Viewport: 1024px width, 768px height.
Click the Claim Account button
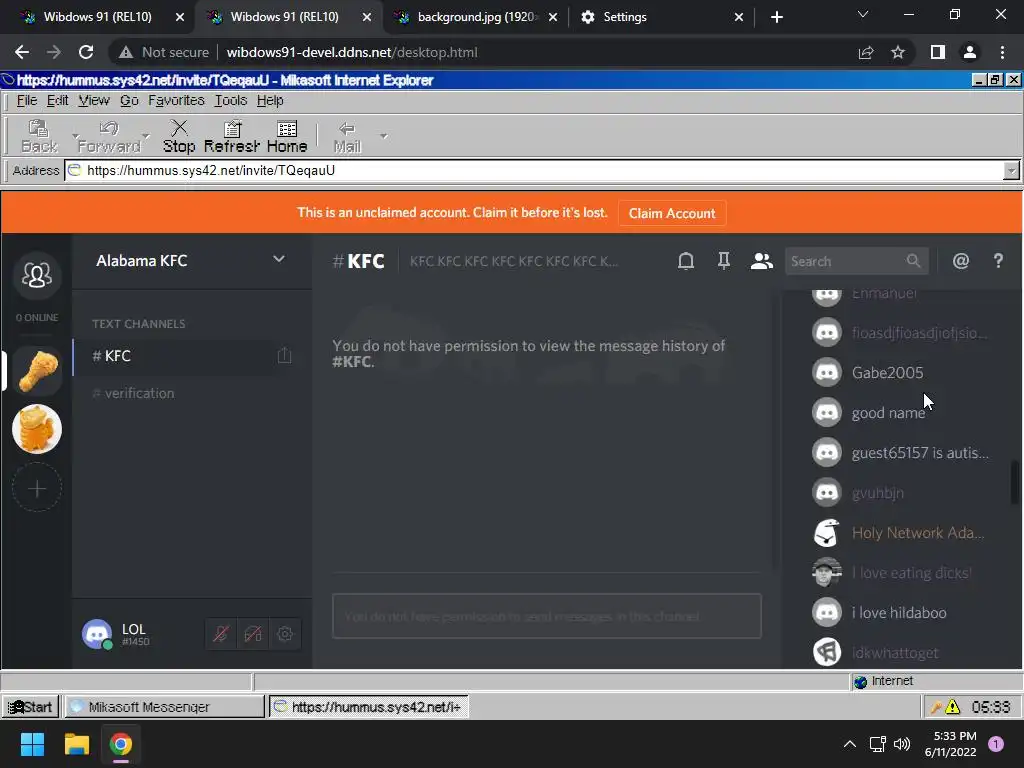[672, 214]
